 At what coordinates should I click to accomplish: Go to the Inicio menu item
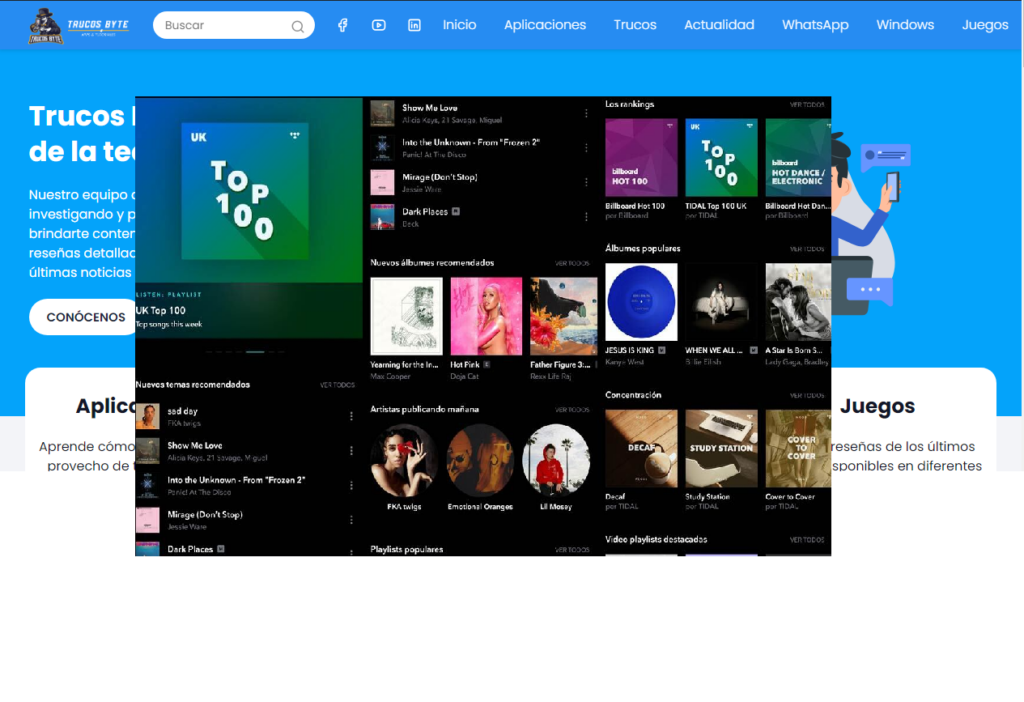[459, 25]
